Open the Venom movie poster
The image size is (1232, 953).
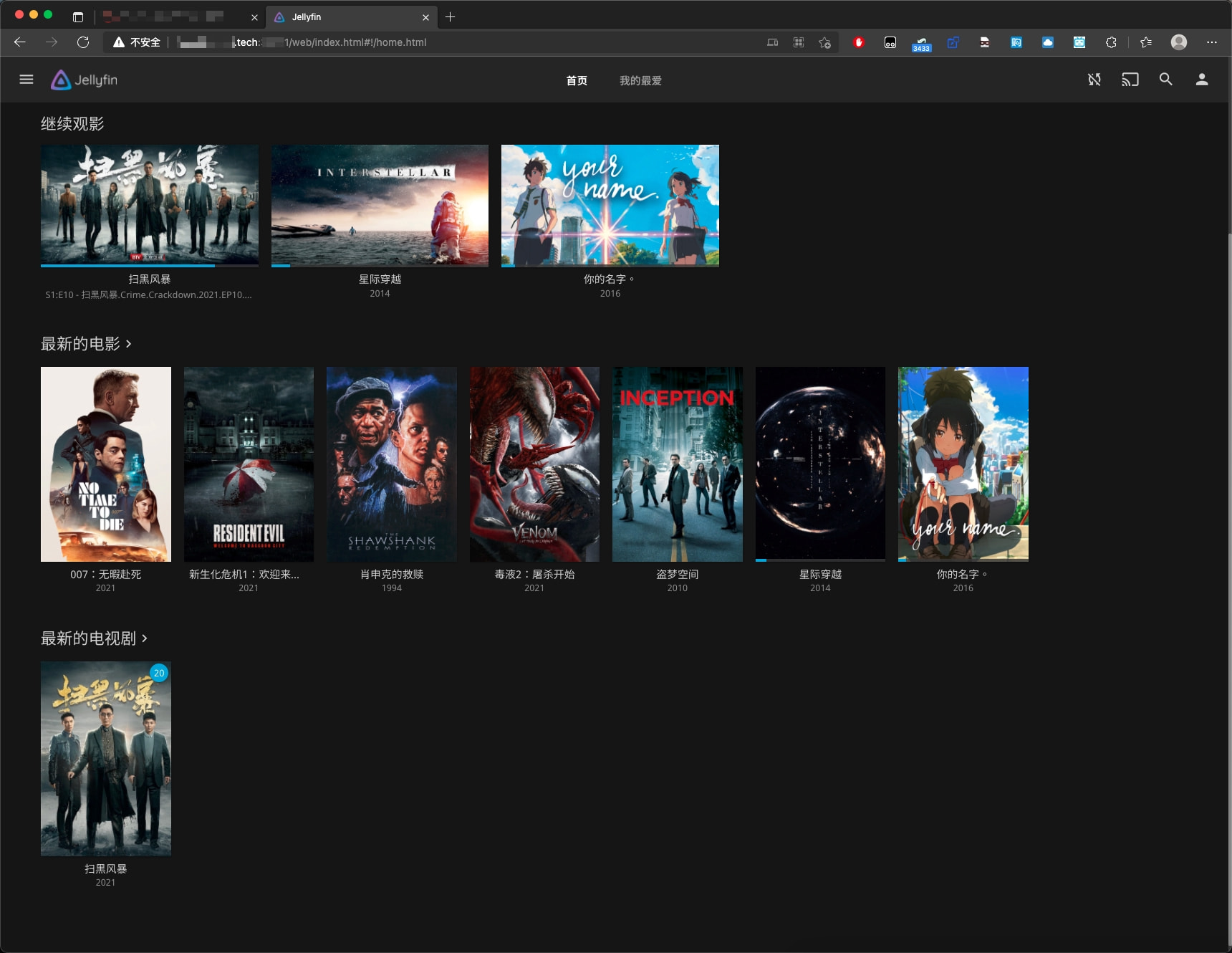[534, 464]
